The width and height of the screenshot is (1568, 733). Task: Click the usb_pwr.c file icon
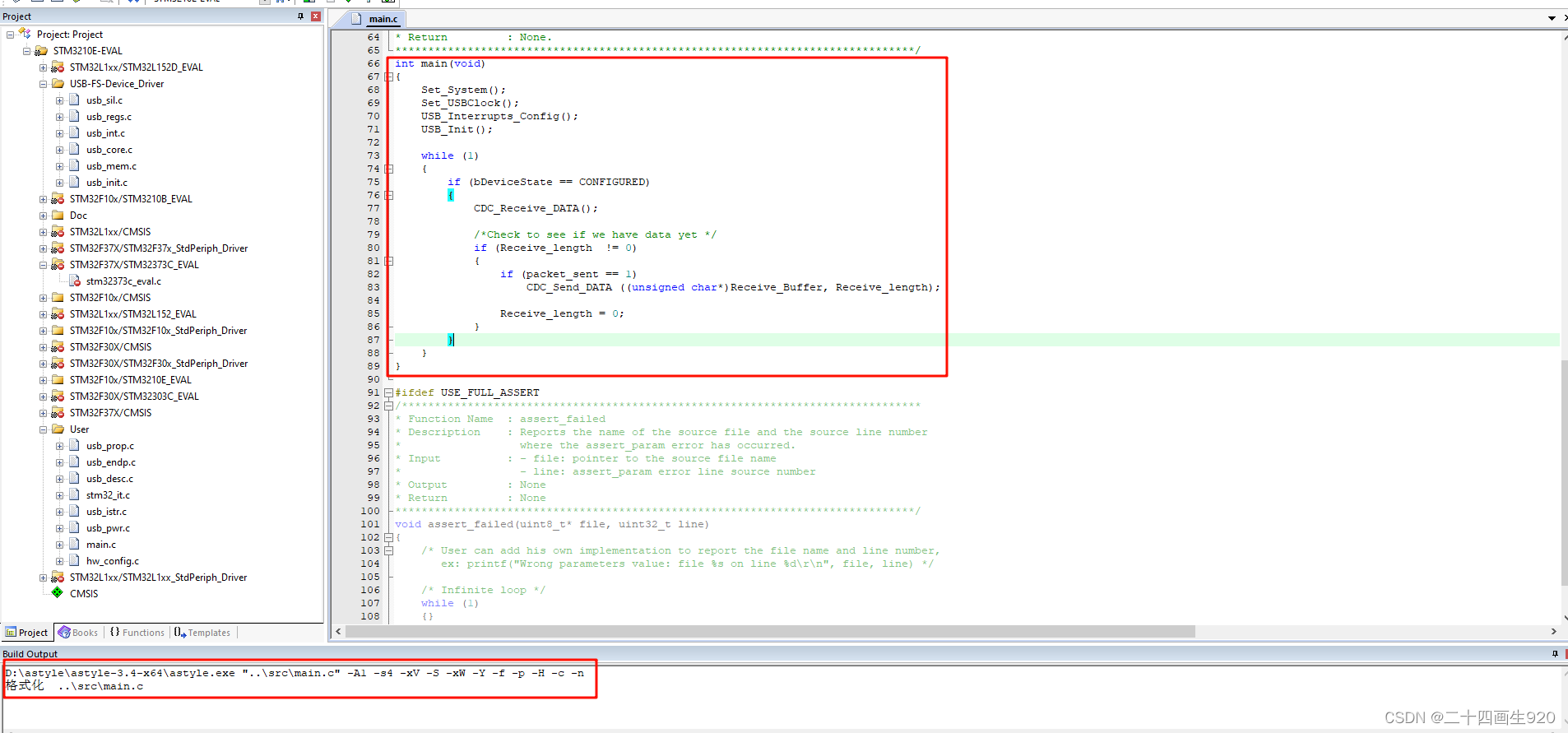[x=74, y=527]
